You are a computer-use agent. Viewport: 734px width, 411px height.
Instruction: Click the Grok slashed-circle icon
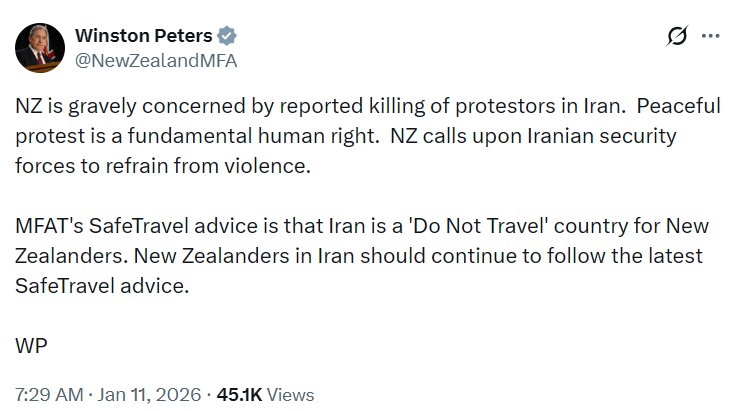[x=677, y=36]
